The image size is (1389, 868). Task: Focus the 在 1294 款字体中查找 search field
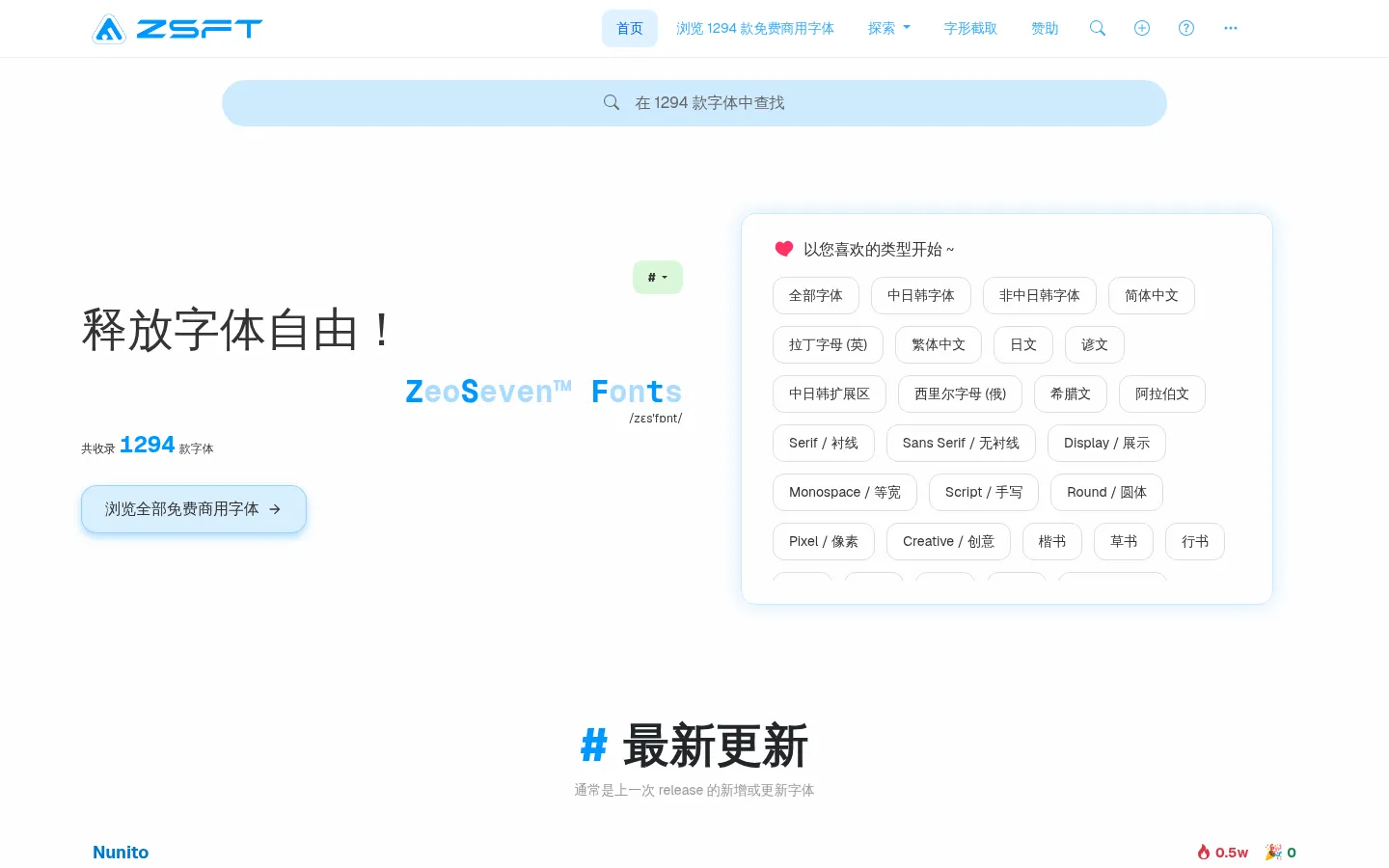click(x=694, y=103)
